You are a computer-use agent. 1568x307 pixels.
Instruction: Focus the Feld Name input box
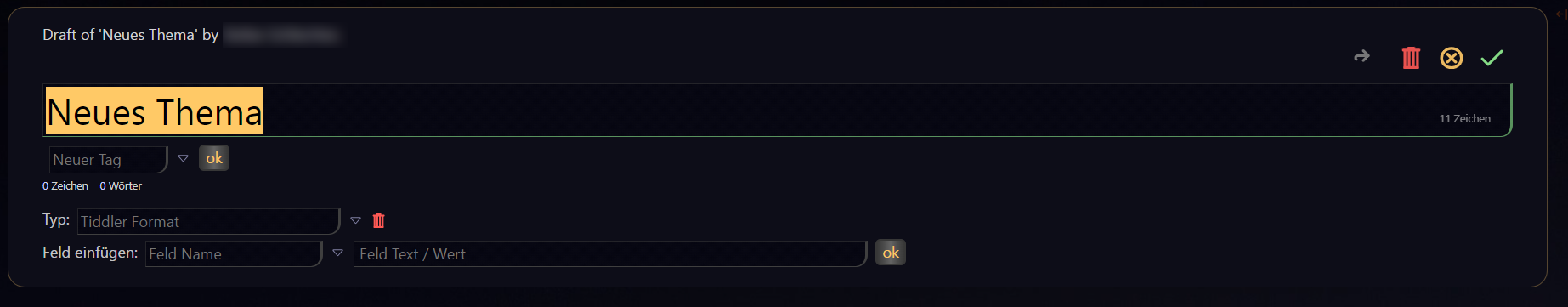(x=234, y=253)
